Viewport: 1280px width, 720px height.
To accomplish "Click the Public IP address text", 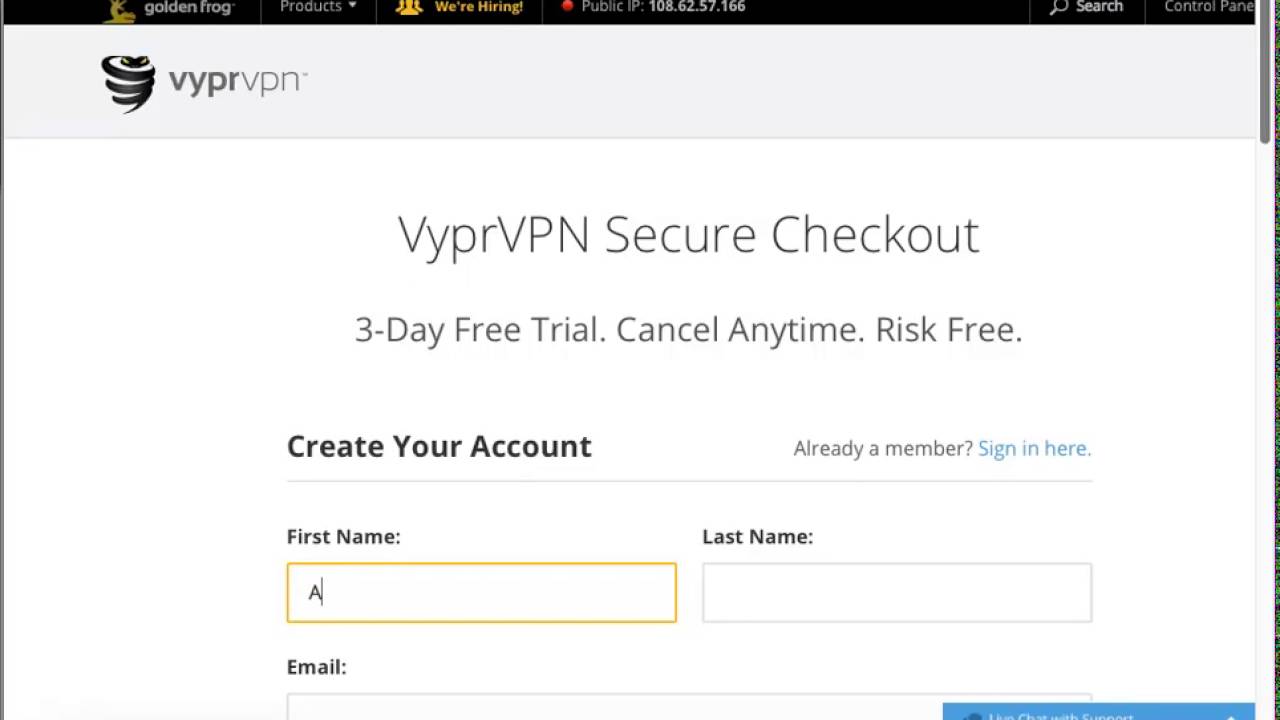I will [696, 7].
